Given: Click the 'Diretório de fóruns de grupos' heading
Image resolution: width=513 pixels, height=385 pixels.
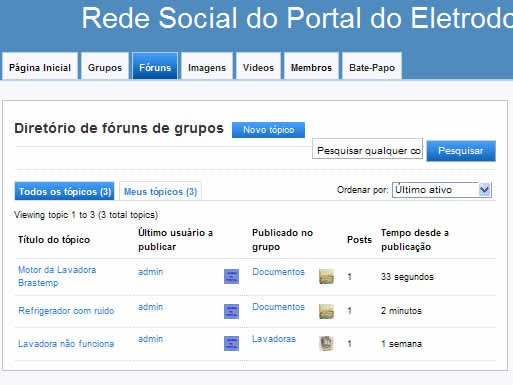Looking at the screenshot, I should [x=119, y=129].
